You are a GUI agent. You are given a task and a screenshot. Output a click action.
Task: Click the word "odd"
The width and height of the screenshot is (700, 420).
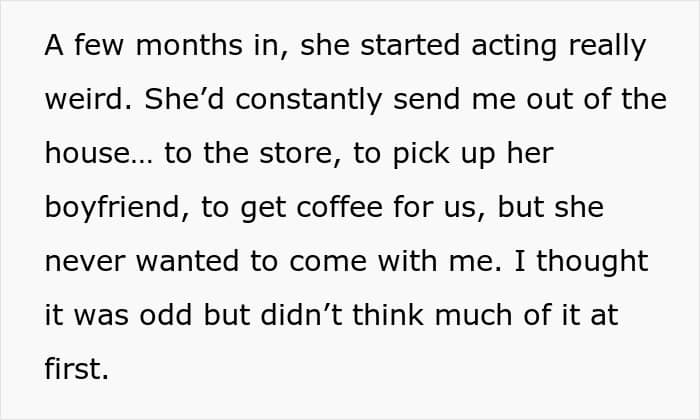point(166,315)
